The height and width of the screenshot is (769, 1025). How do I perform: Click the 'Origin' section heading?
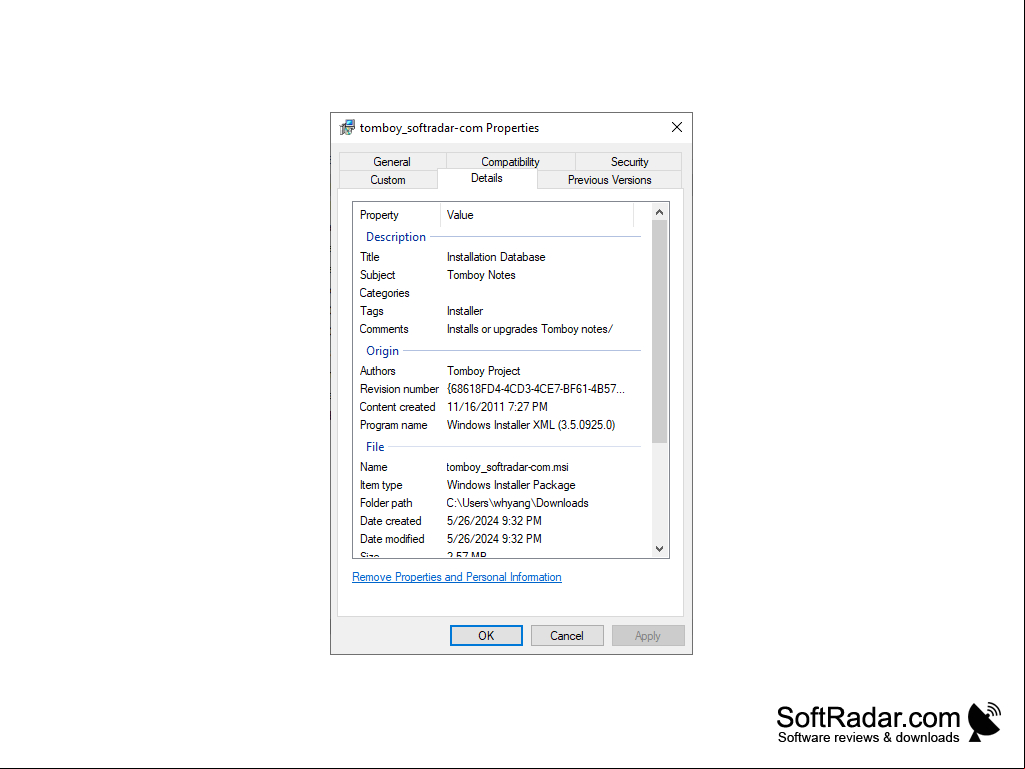pos(382,351)
